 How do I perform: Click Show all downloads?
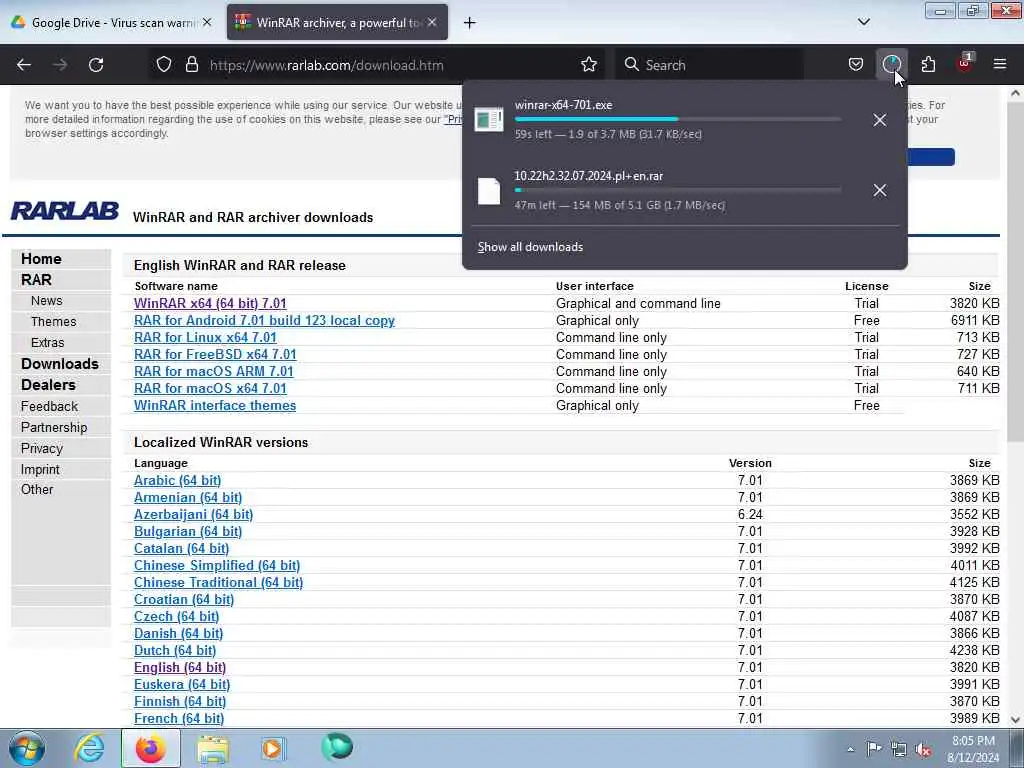click(530, 247)
